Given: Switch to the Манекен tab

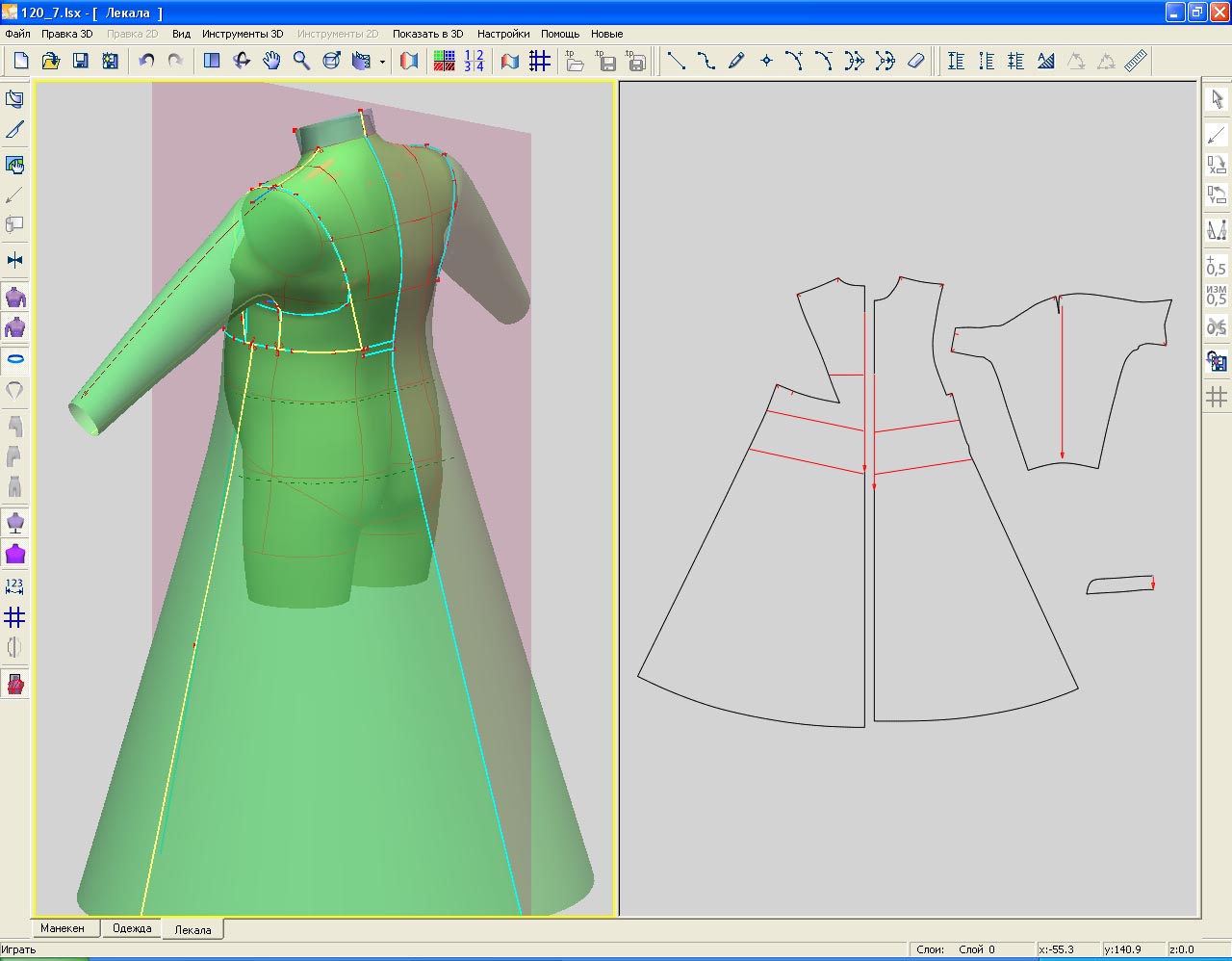Looking at the screenshot, I should click(63, 928).
